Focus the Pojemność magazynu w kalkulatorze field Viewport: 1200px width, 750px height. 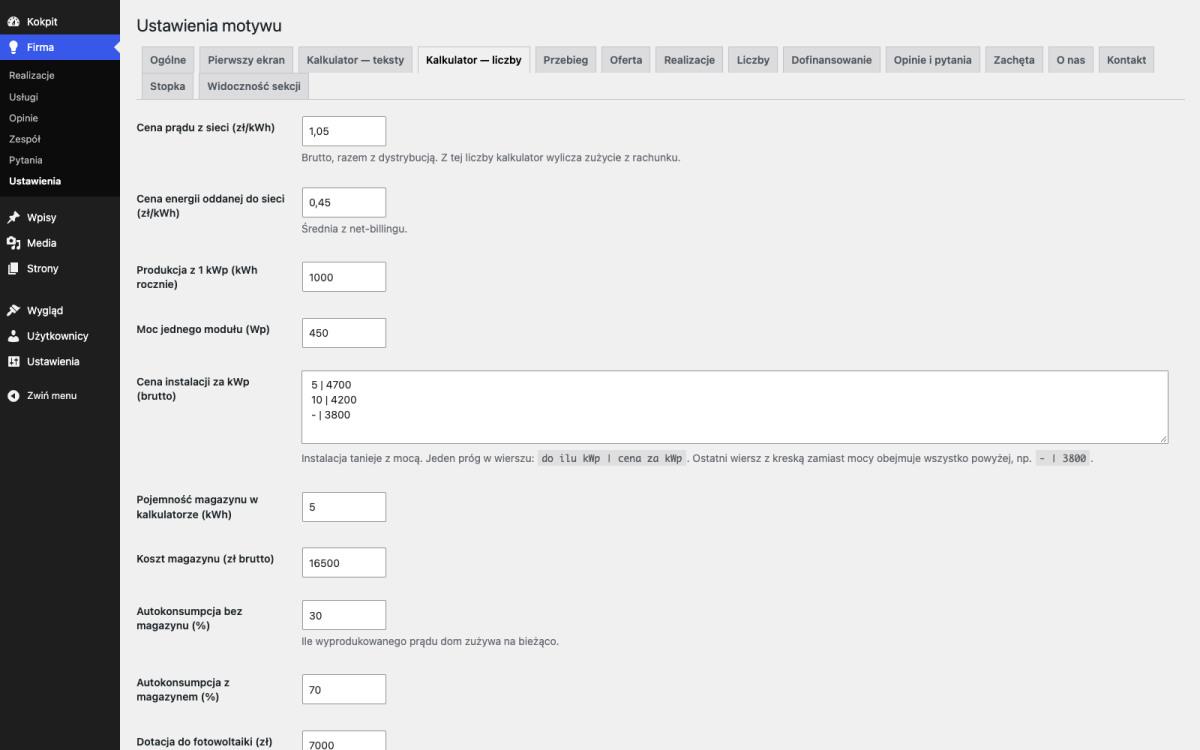344,507
